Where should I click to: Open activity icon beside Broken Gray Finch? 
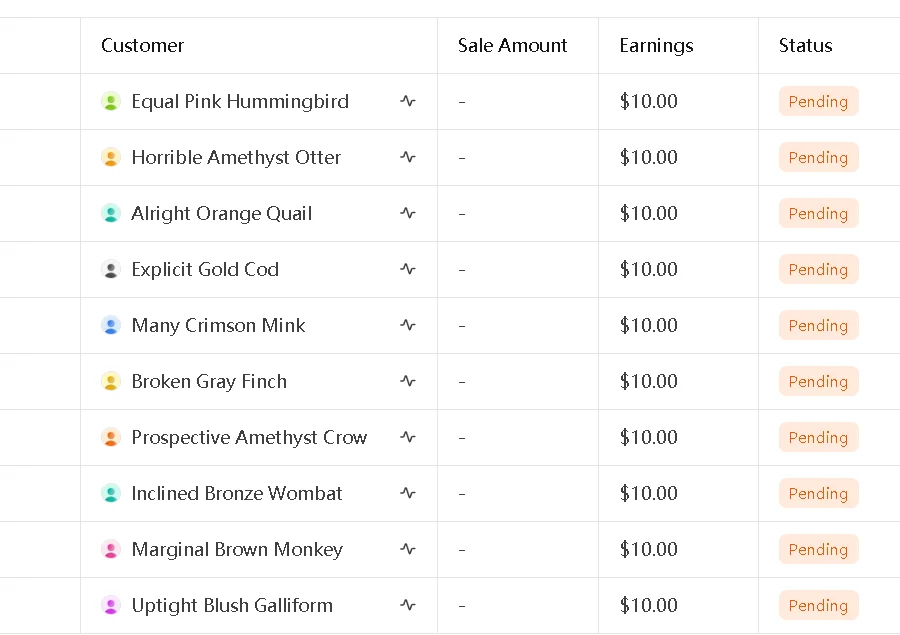[x=408, y=381]
